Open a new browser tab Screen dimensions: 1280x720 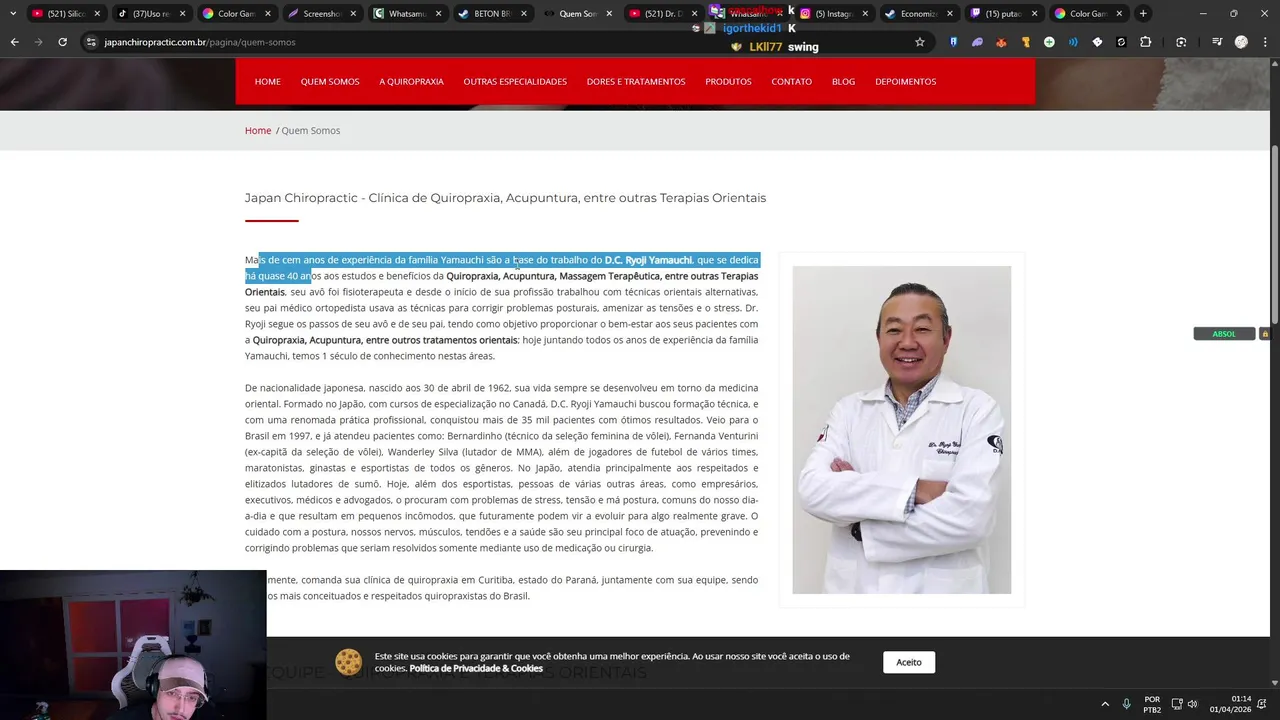pyautogui.click(x=1143, y=13)
